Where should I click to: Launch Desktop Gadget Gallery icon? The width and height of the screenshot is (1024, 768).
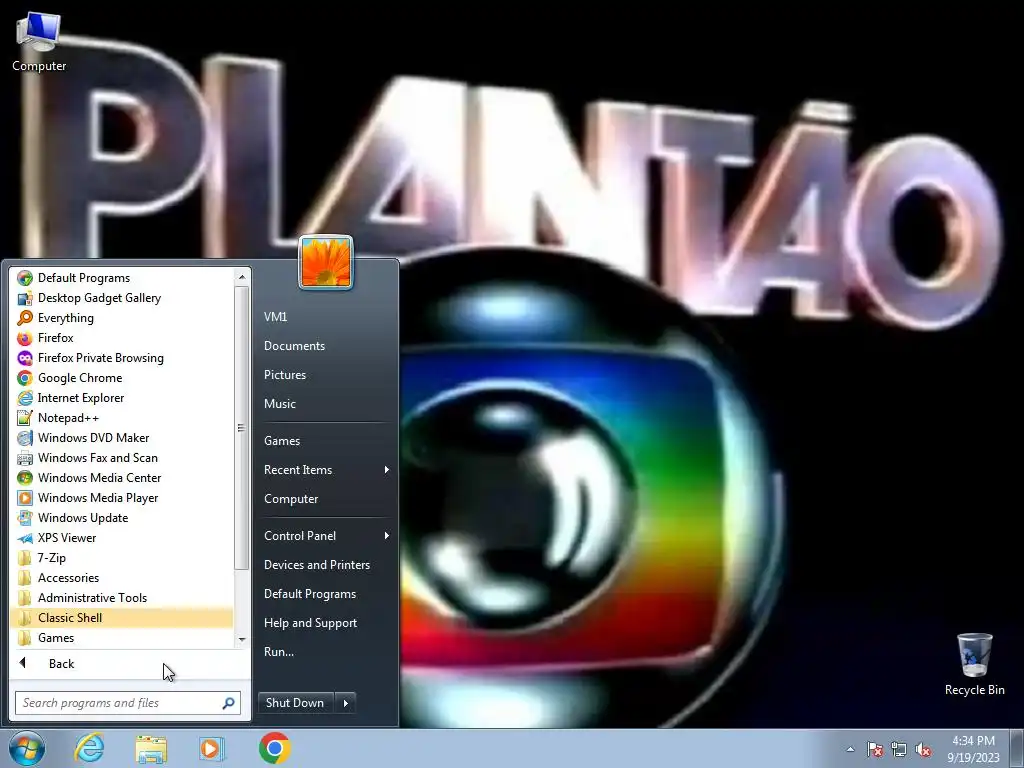click(25, 298)
